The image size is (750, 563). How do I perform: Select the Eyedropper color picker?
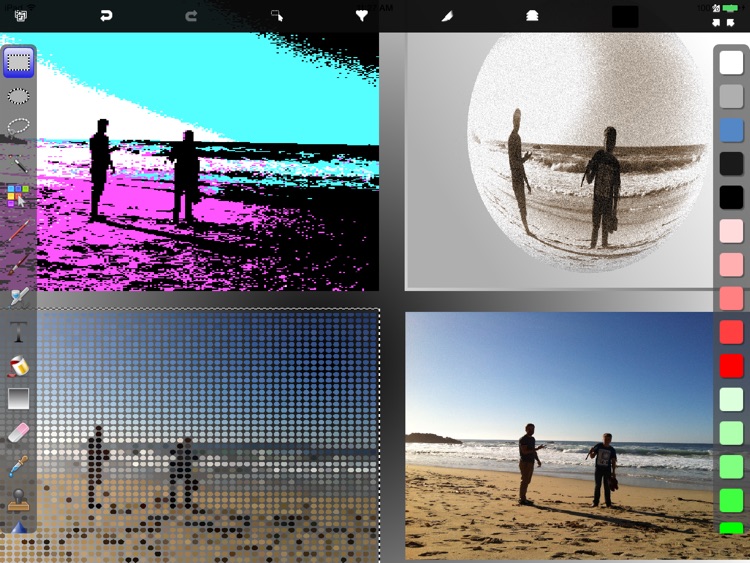pyautogui.click(x=19, y=466)
